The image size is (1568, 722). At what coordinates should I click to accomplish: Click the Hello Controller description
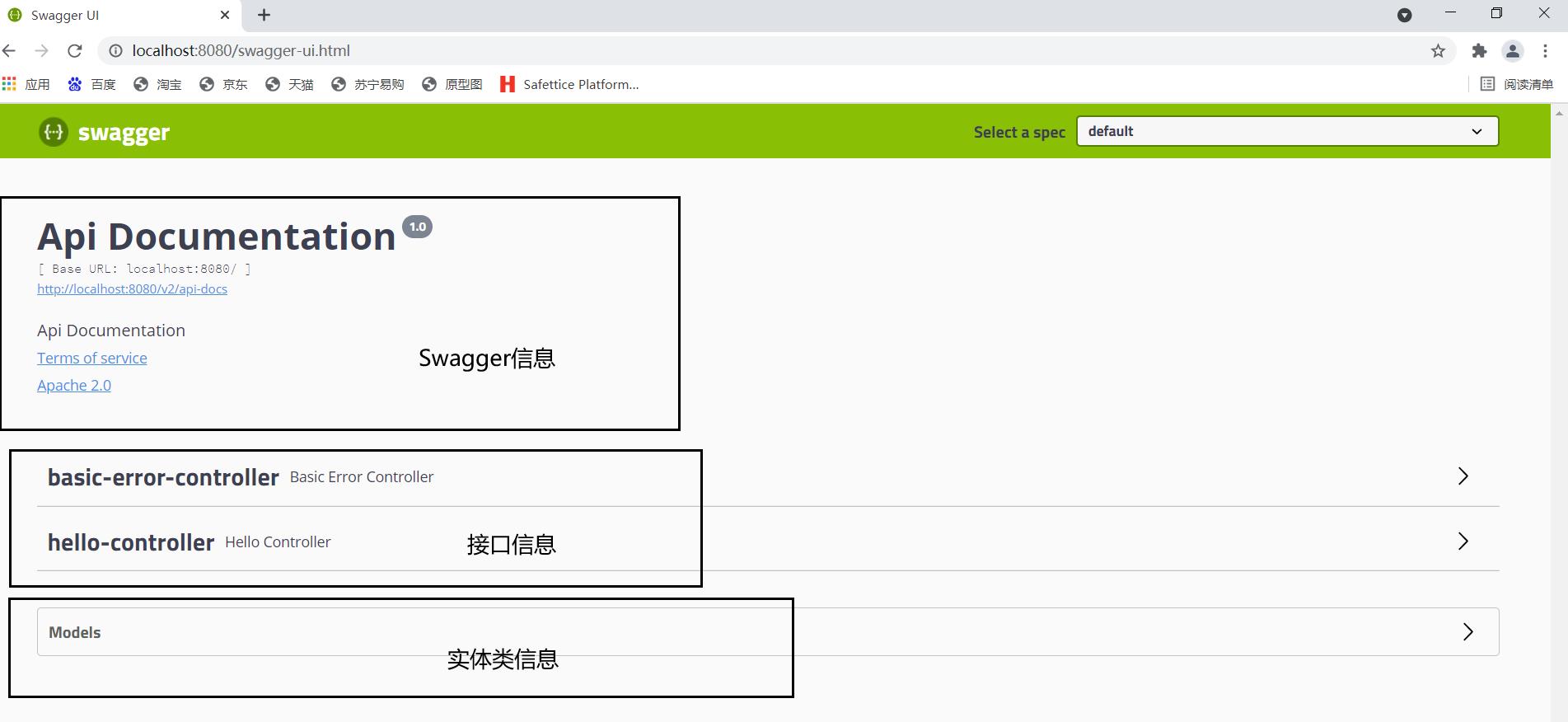[278, 542]
